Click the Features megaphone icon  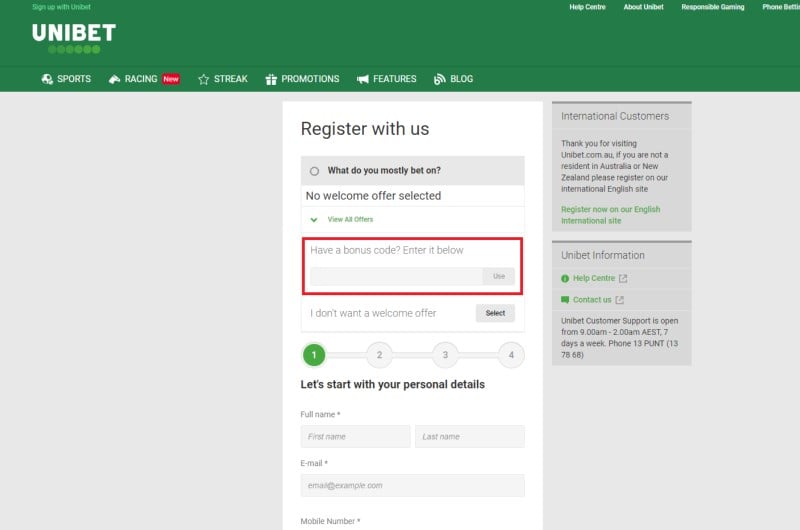tap(363, 79)
